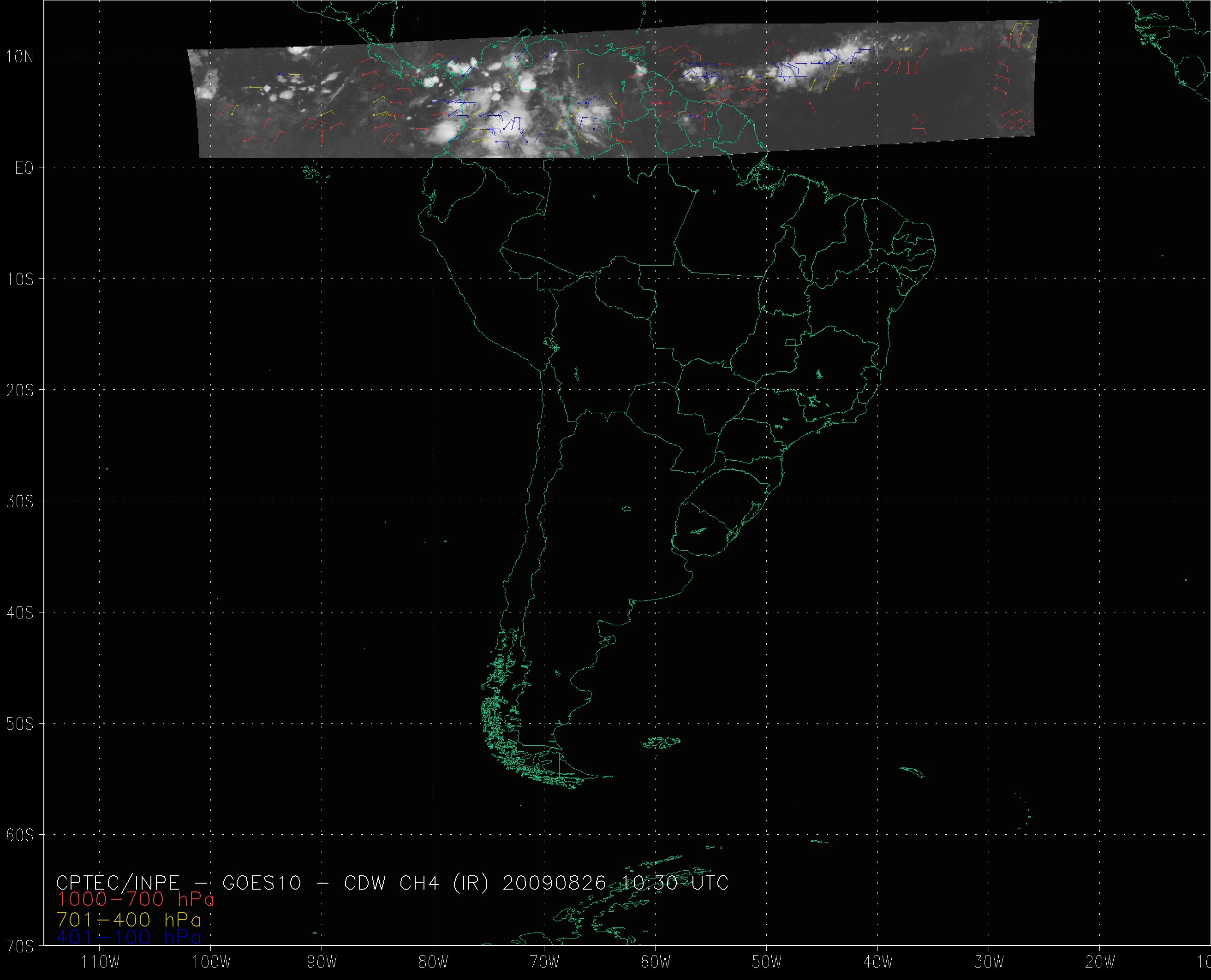Click the 110W longitude axis label
The image size is (1211, 980).
pos(100,962)
